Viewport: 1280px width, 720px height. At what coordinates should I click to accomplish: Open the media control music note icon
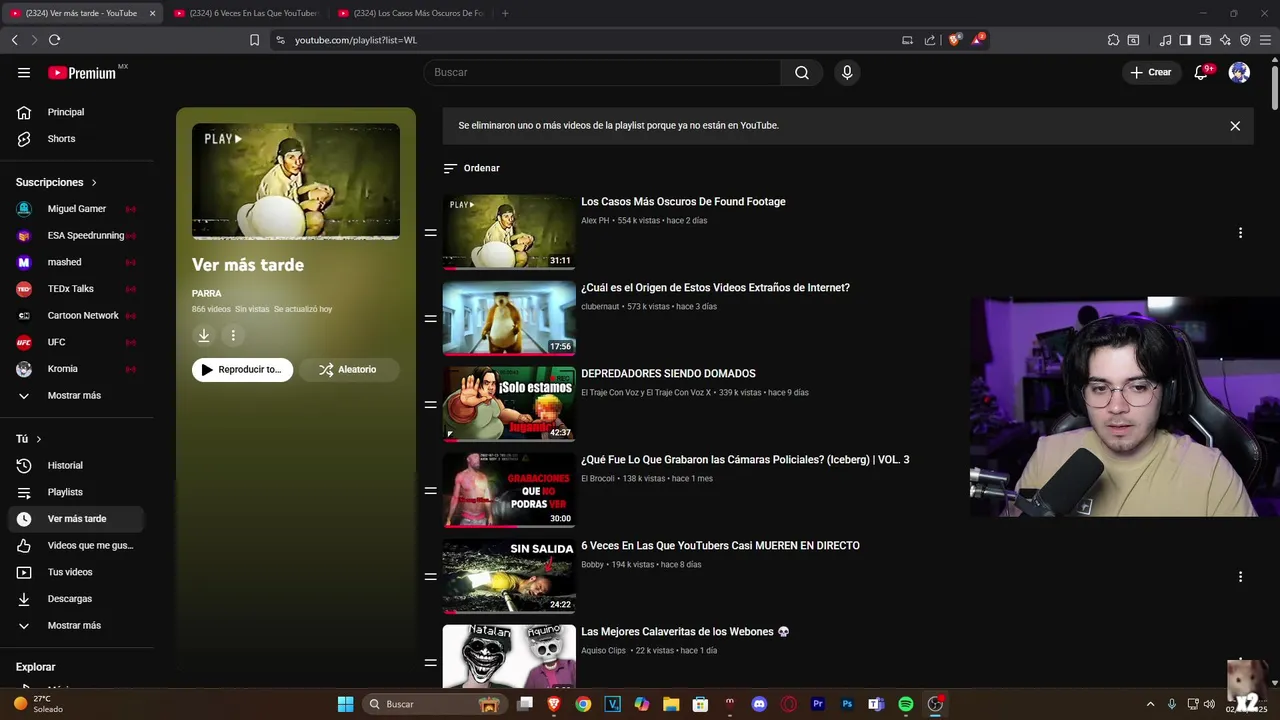(1165, 40)
